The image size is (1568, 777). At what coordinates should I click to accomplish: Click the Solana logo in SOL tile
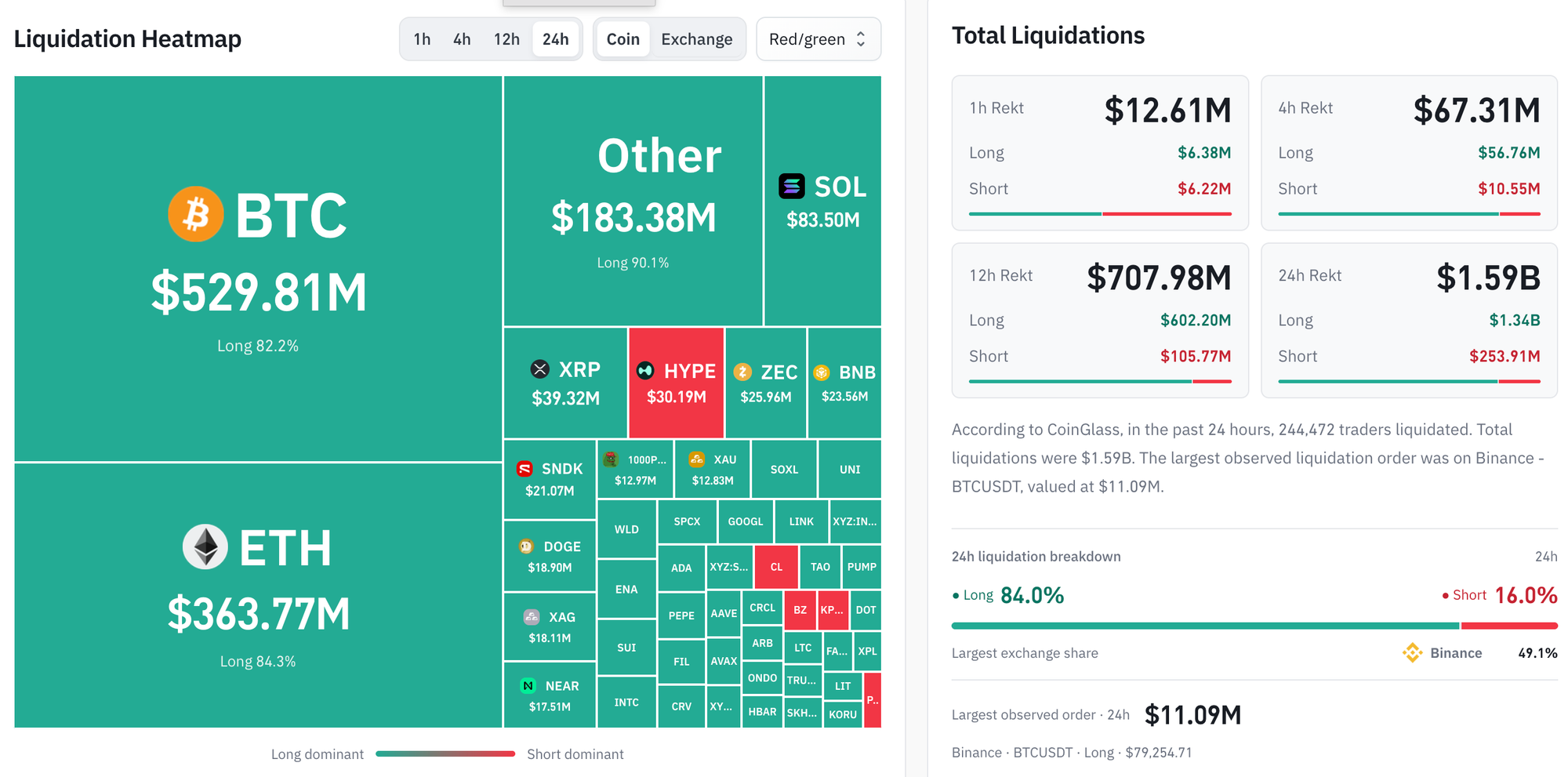pos(792,187)
